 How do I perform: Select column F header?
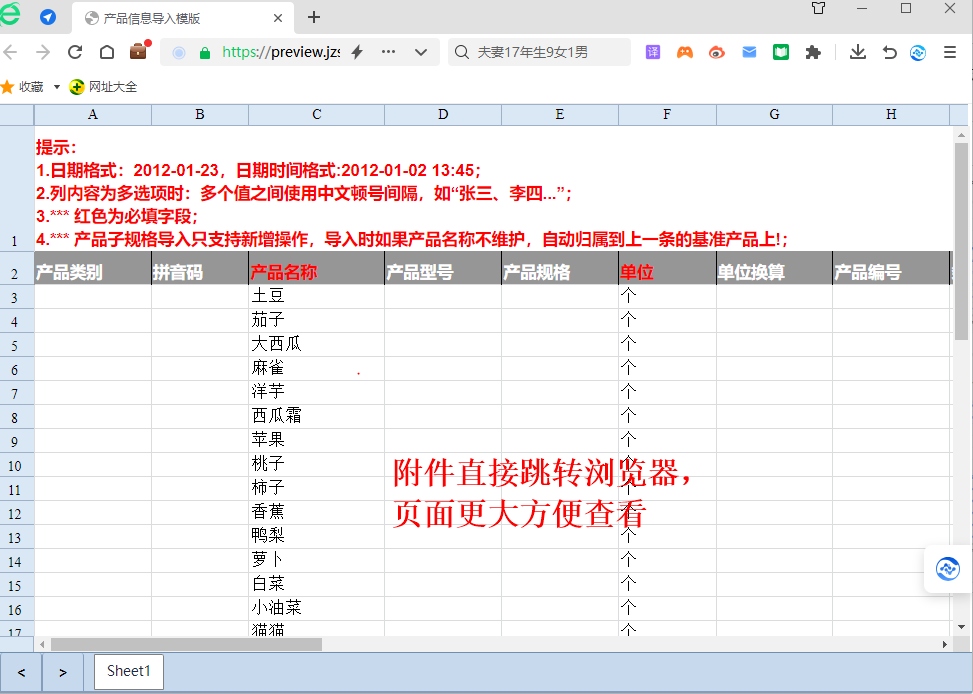(x=667, y=114)
